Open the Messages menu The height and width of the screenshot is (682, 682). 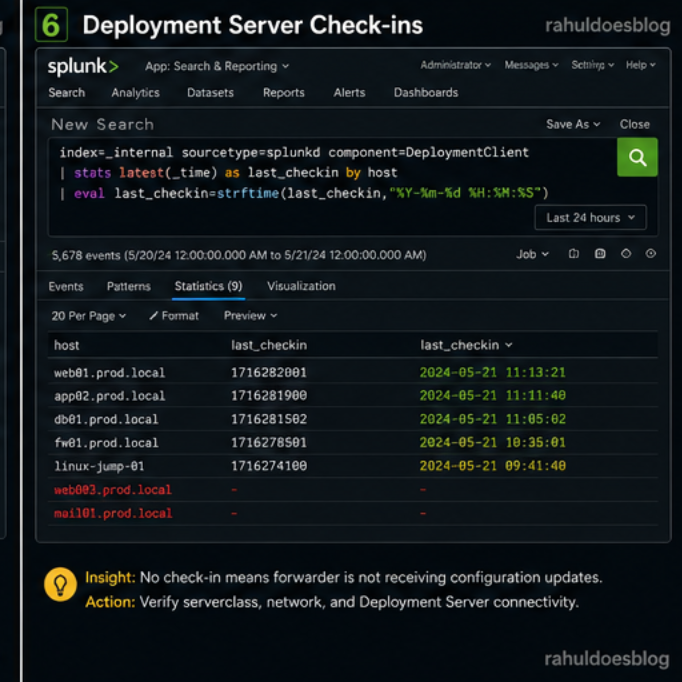coord(531,65)
